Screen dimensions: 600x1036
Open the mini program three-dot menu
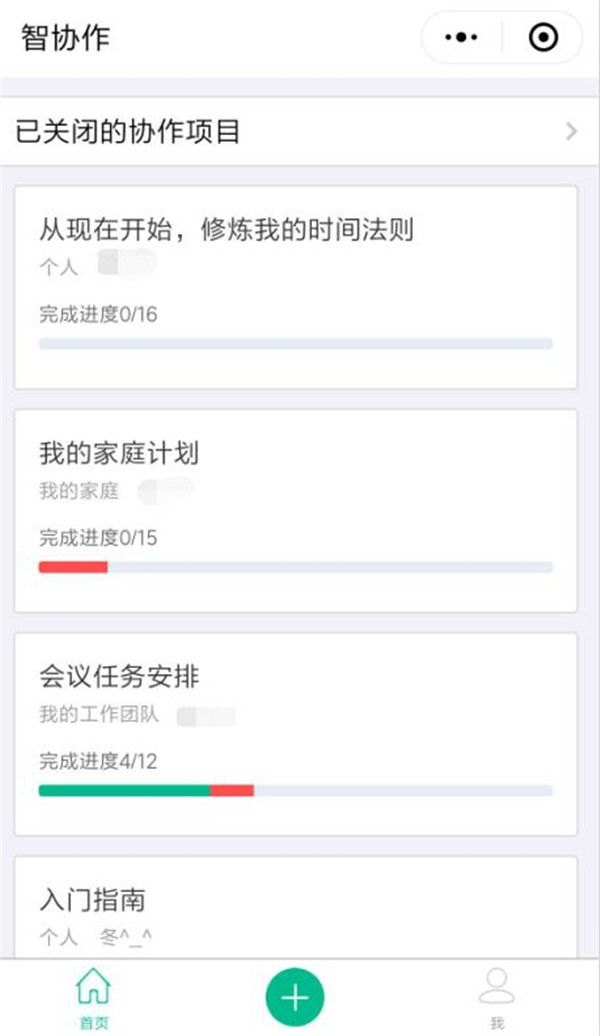coord(460,38)
